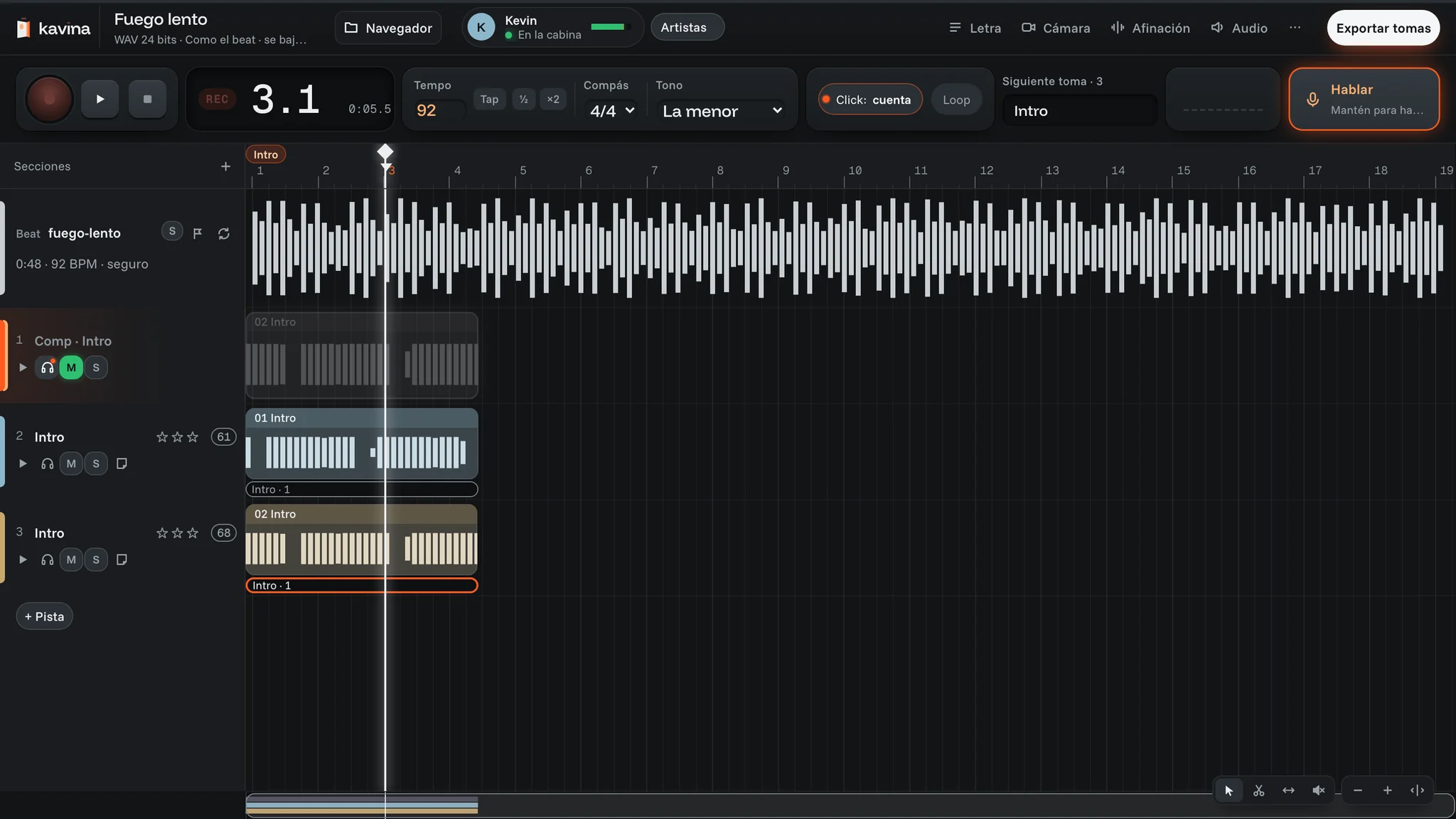The width and height of the screenshot is (1456, 819).
Task: Open the Cámara panel
Action: (1056, 28)
